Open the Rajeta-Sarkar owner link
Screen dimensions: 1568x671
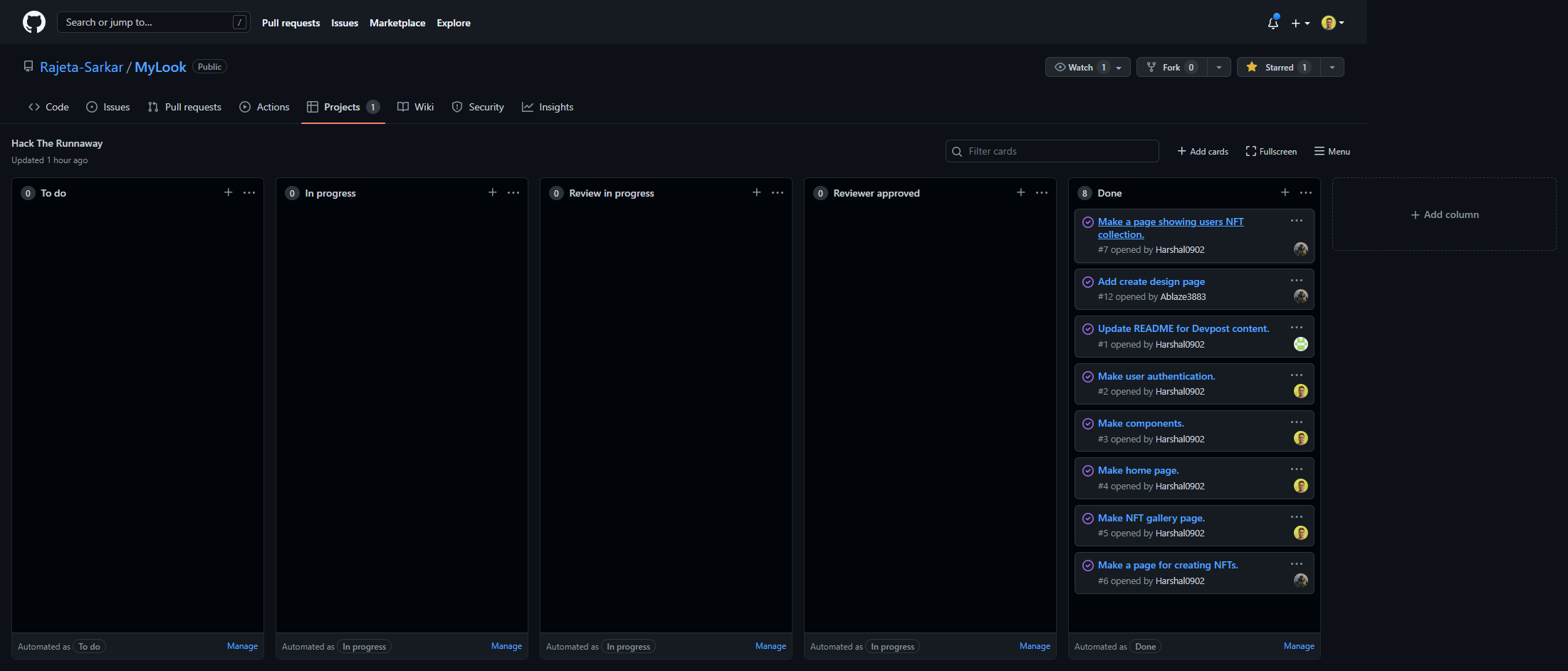click(81, 67)
